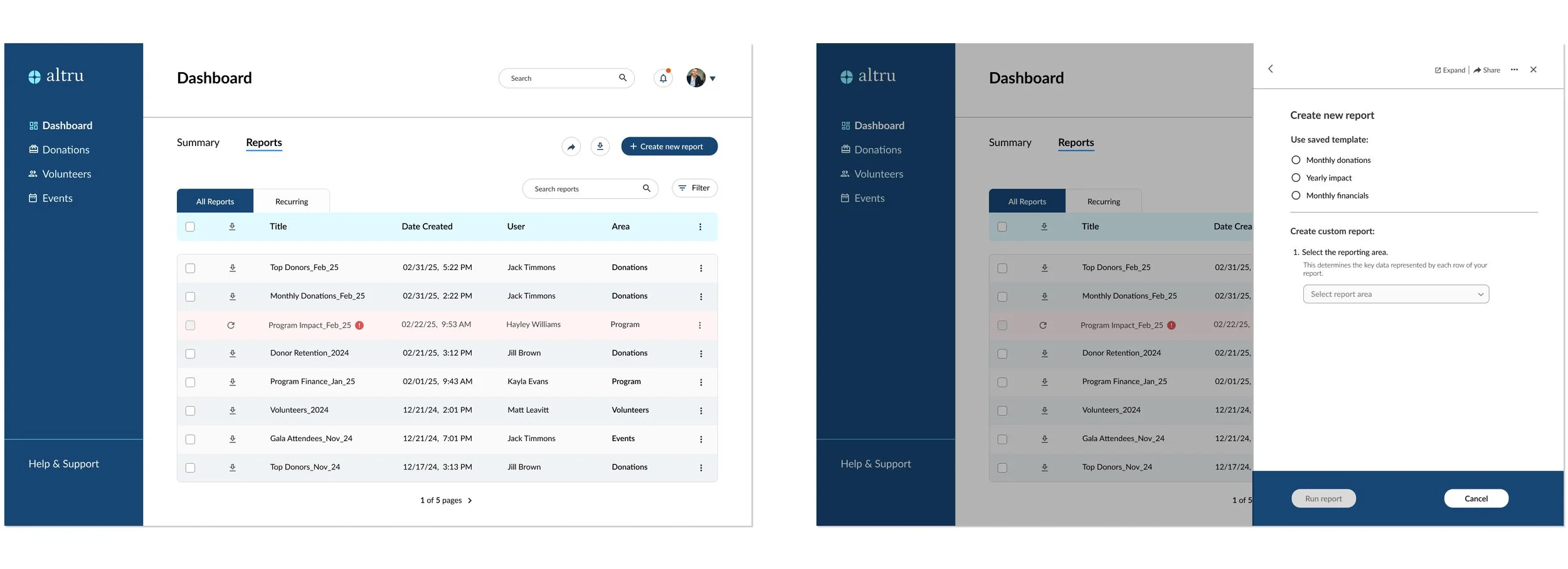The height and width of the screenshot is (569, 1568).
Task: Focus the Search reports field
Action: (590, 189)
